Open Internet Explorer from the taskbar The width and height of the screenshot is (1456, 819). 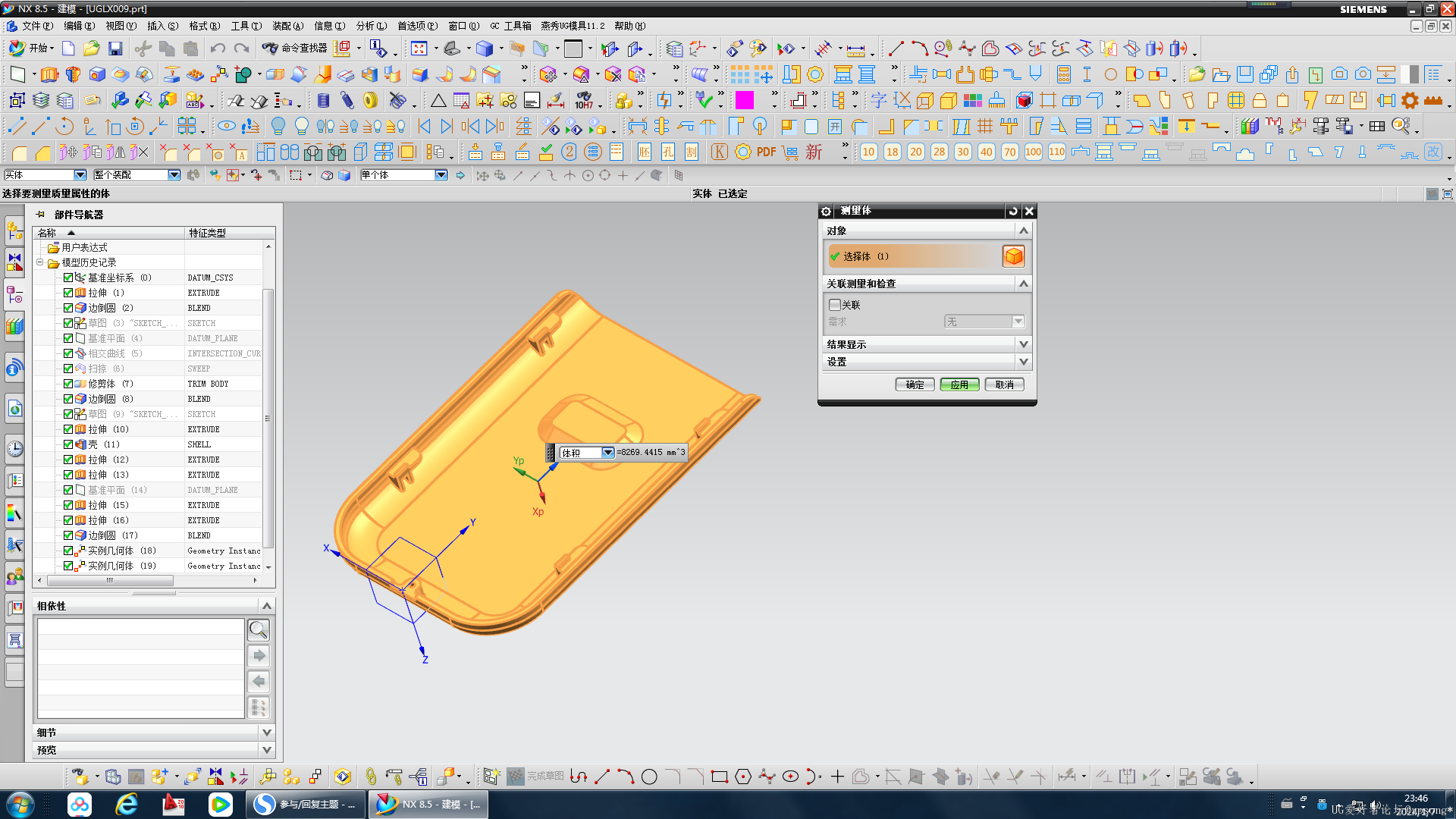point(127,804)
